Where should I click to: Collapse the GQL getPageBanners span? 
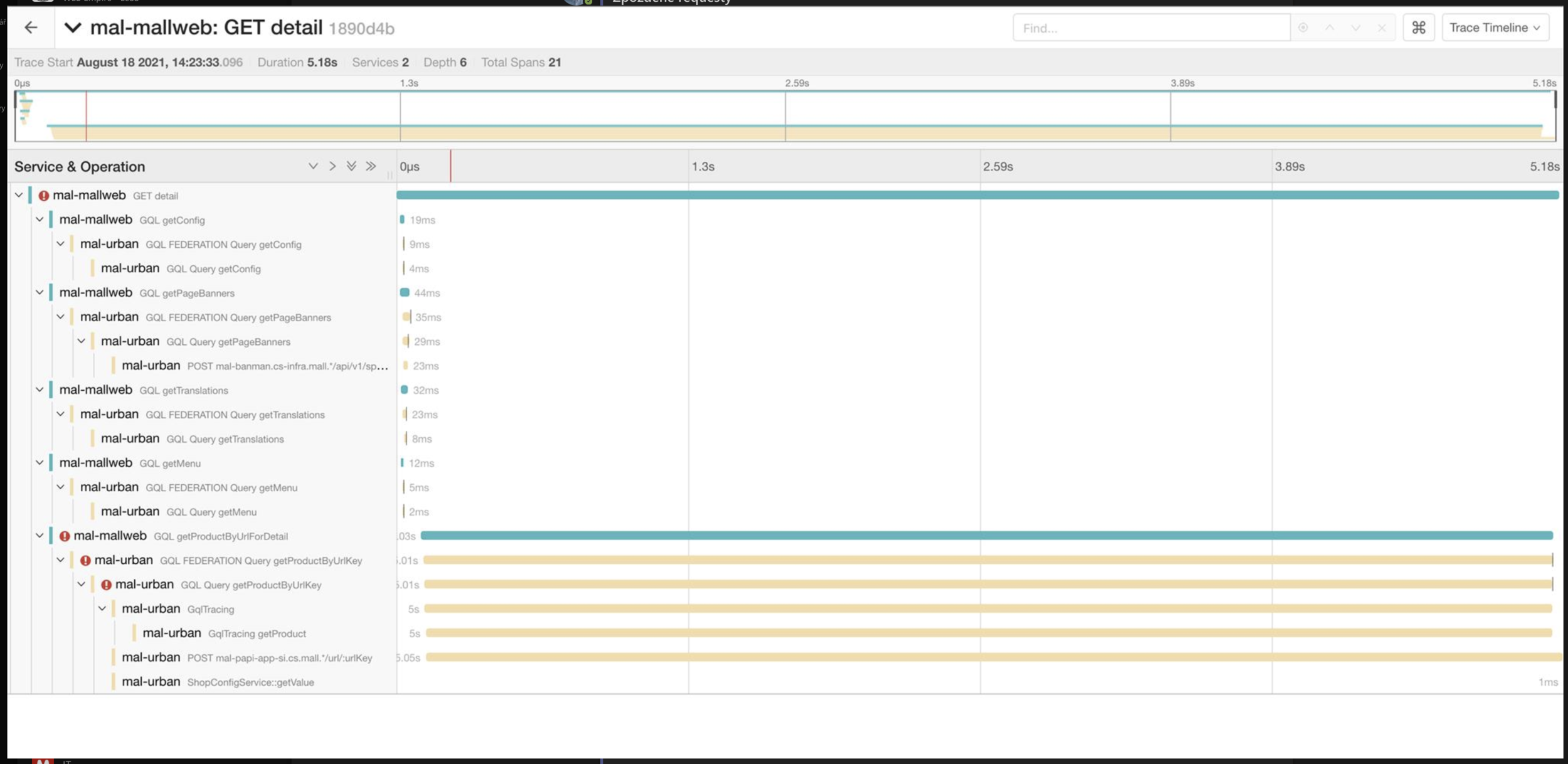pos(40,292)
